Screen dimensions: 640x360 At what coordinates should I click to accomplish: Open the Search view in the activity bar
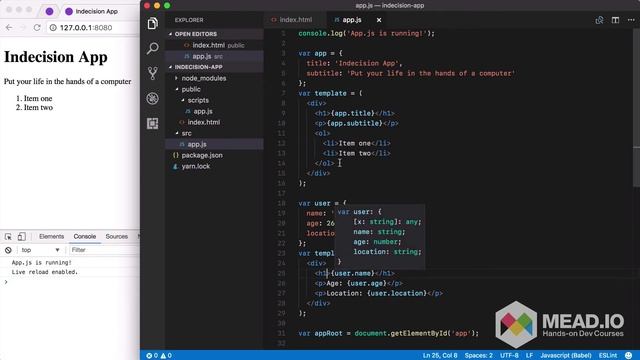[152, 49]
